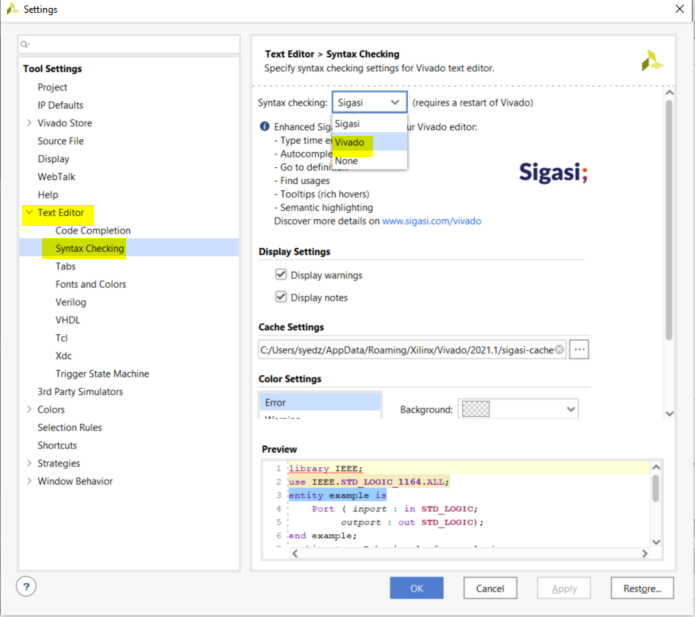Collapse the Text Editor tree node
This screenshot has height=617, width=695.
click(28, 213)
